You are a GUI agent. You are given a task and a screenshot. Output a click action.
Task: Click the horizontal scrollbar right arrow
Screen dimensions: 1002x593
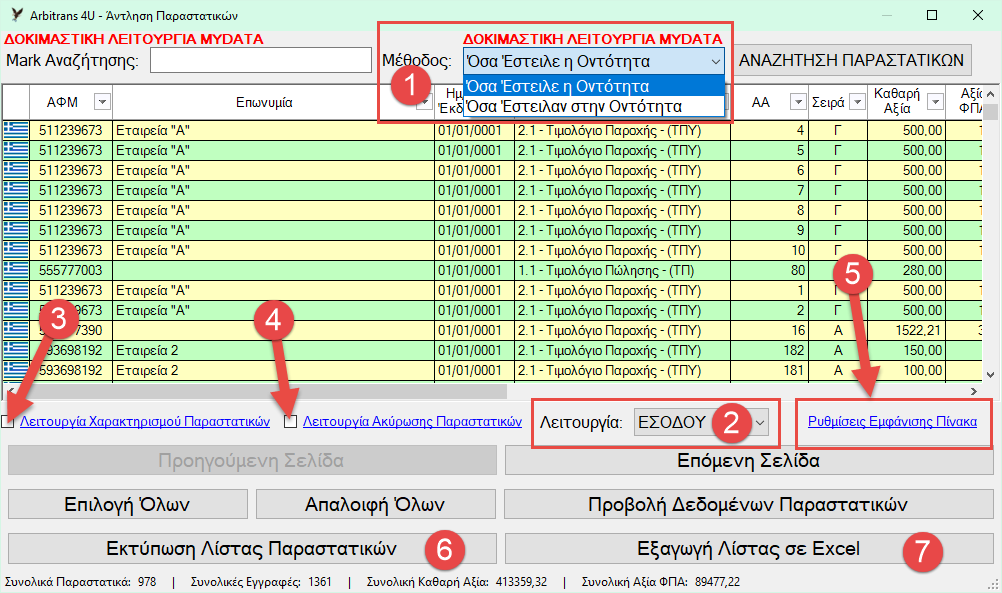click(x=974, y=391)
